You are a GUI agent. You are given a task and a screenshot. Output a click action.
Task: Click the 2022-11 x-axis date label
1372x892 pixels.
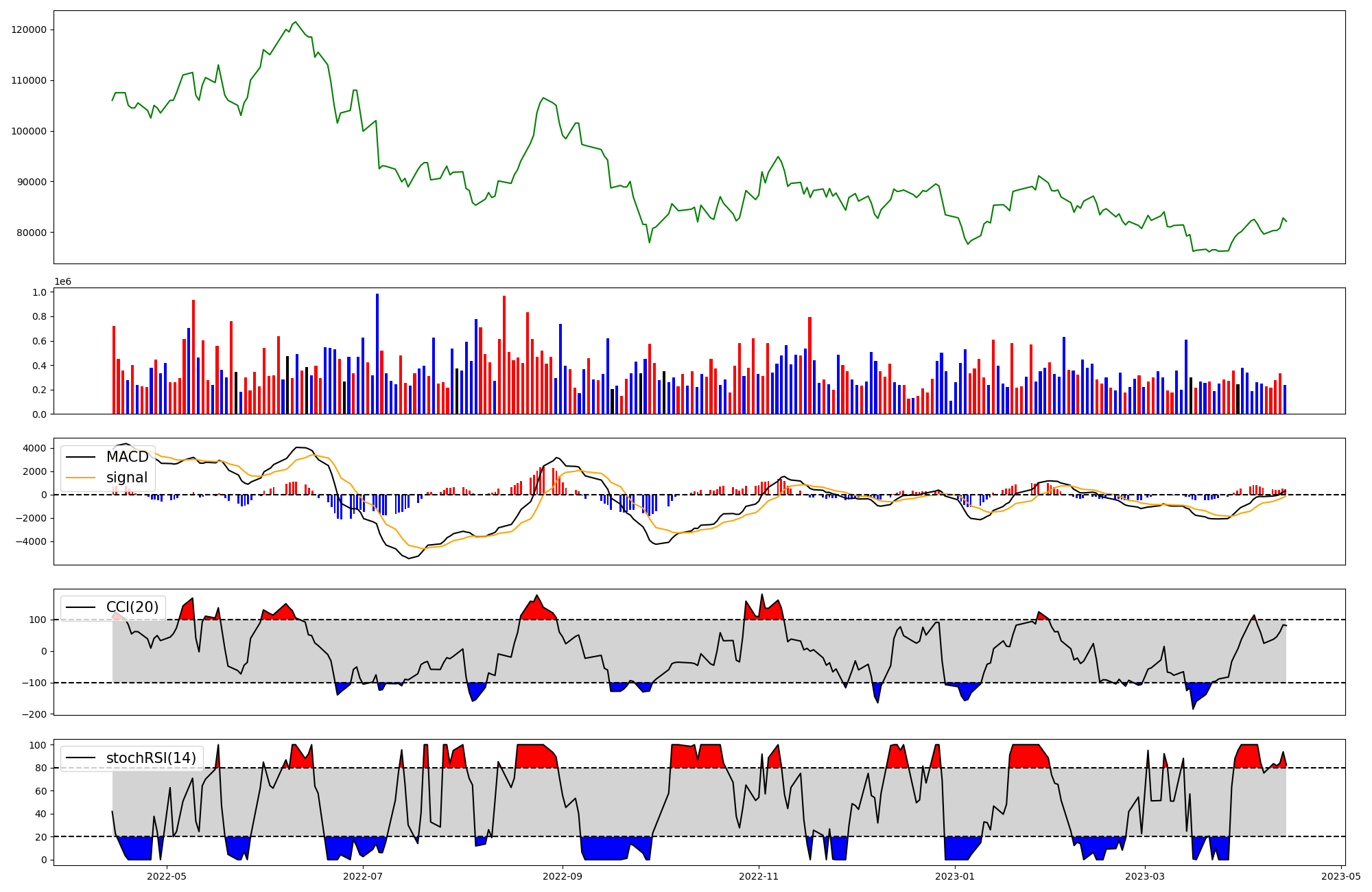pyautogui.click(x=759, y=876)
